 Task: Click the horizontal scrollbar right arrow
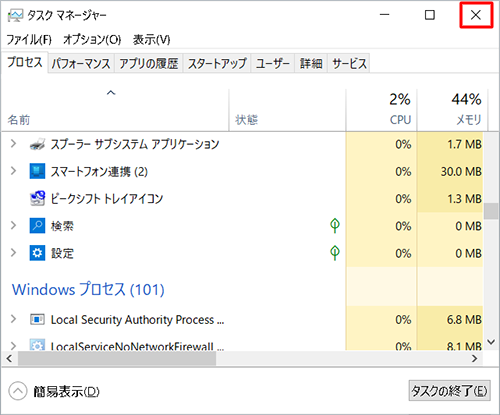(475, 359)
